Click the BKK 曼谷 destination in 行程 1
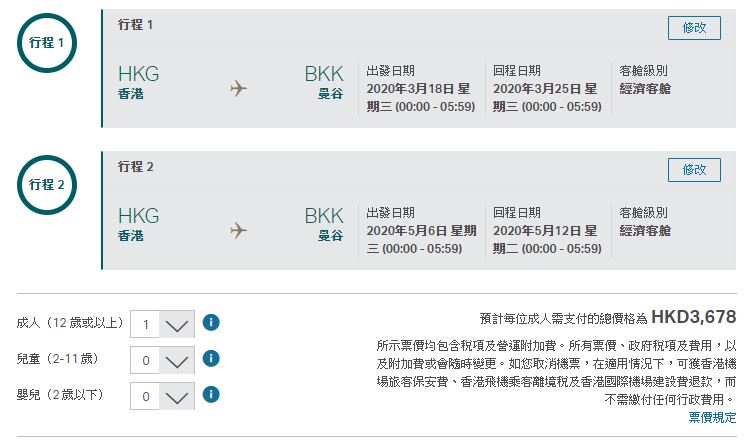This screenshot has height=445, width=755. tap(324, 82)
